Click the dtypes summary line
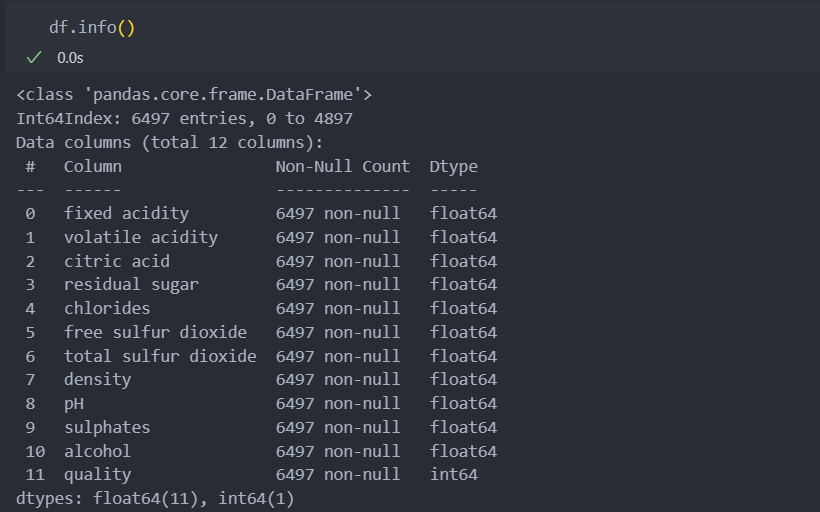The image size is (820, 512). (155, 498)
